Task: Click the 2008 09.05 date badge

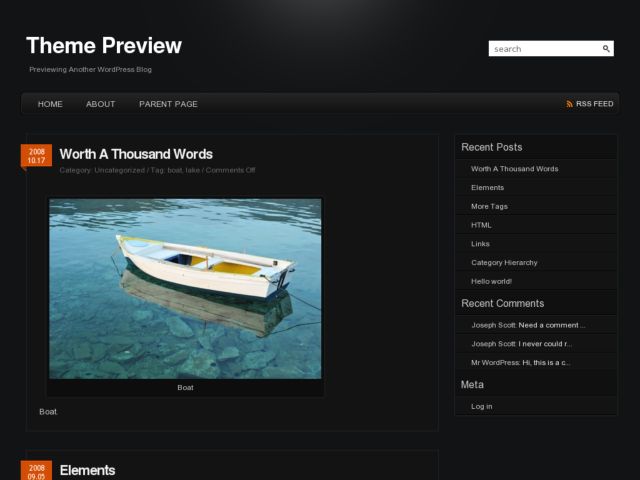Action: tap(36, 471)
